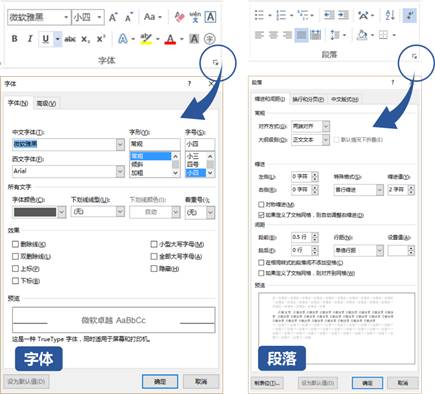Open Paragraph dialog launcher in 段落 group
The height and width of the screenshot is (394, 435).
pyautogui.click(x=414, y=56)
